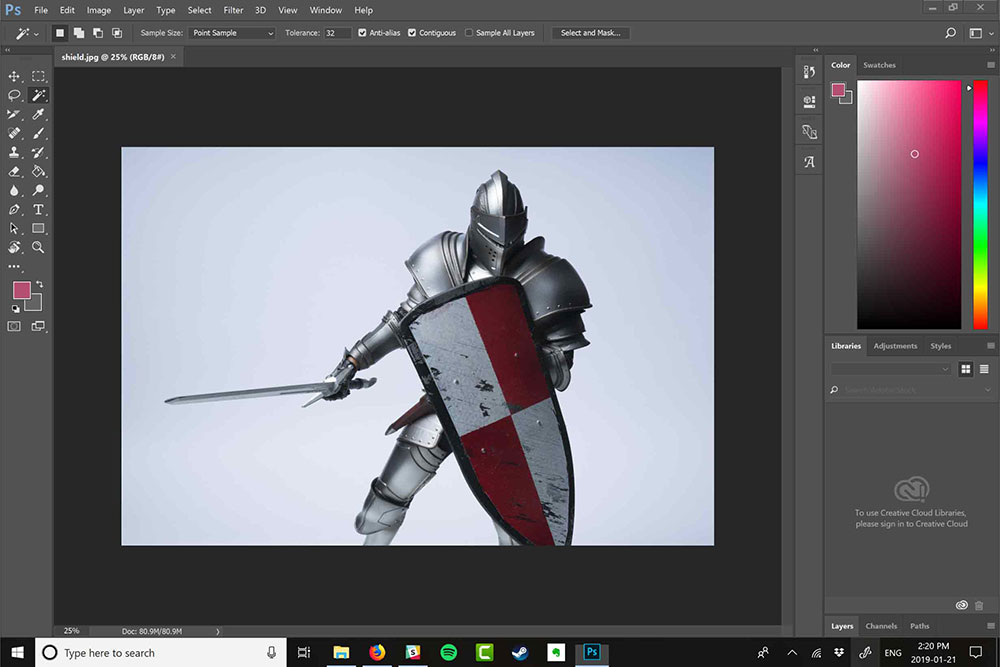The image size is (1000, 667).
Task: Expand the status bar info arrow
Action: 218,631
